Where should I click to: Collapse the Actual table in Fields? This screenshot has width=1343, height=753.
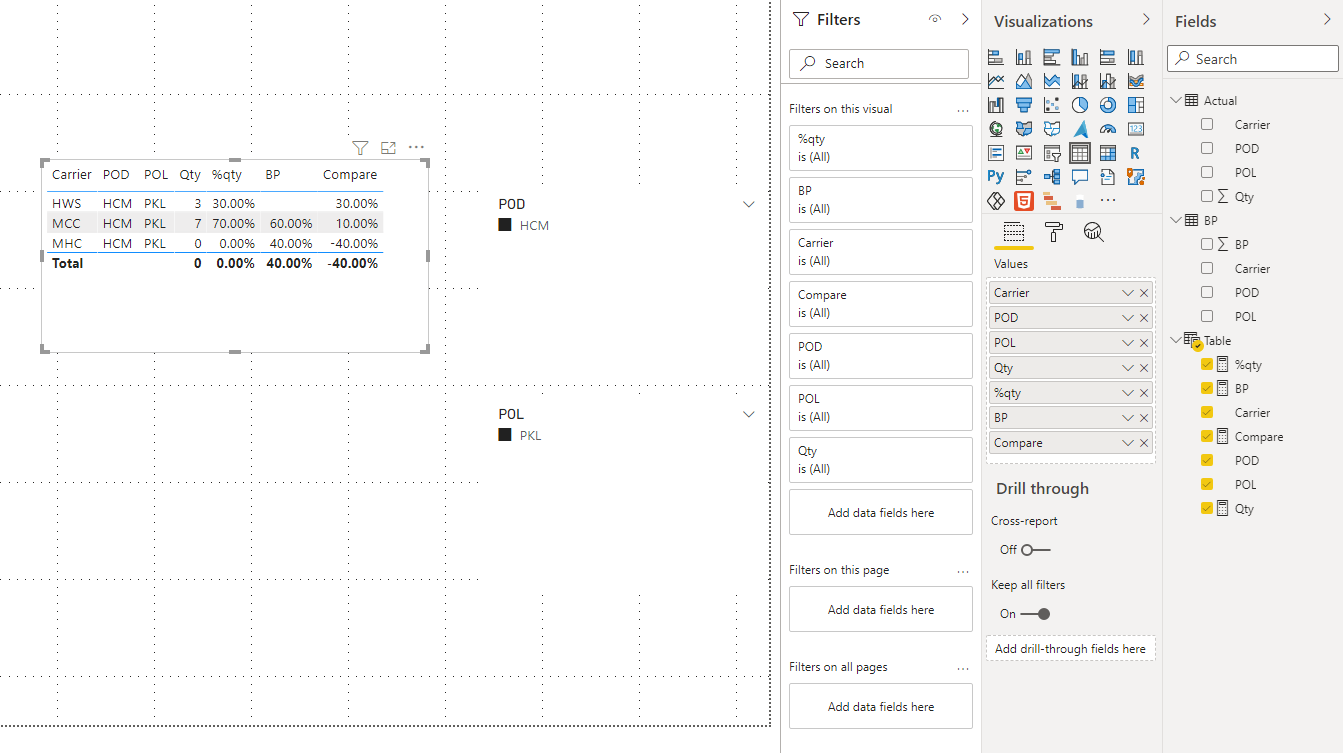1175,100
